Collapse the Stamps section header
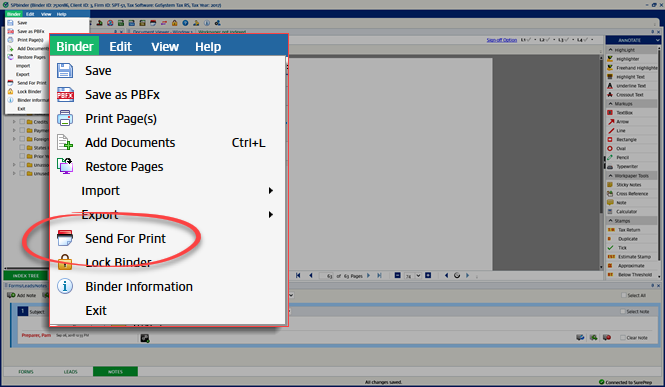Screen dimensions: 665x387 (631, 221)
